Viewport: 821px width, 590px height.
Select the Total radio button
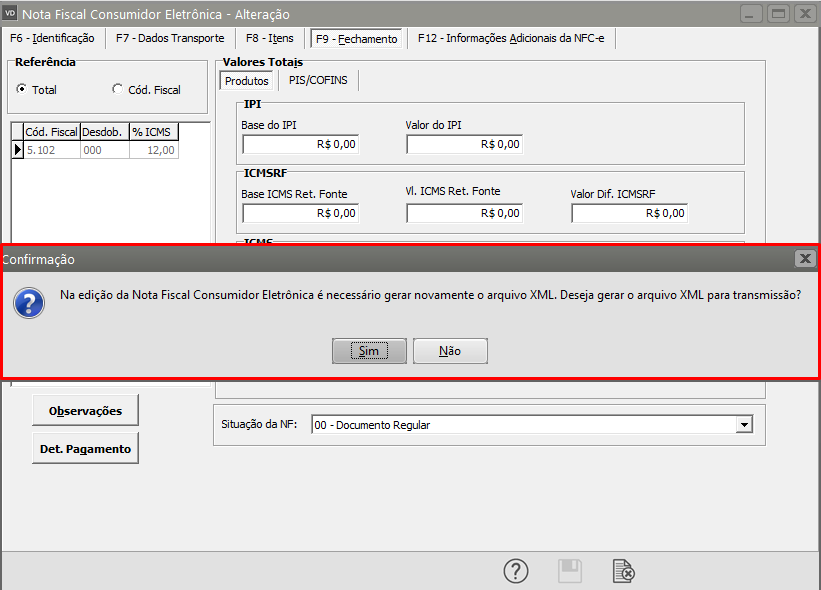21,89
